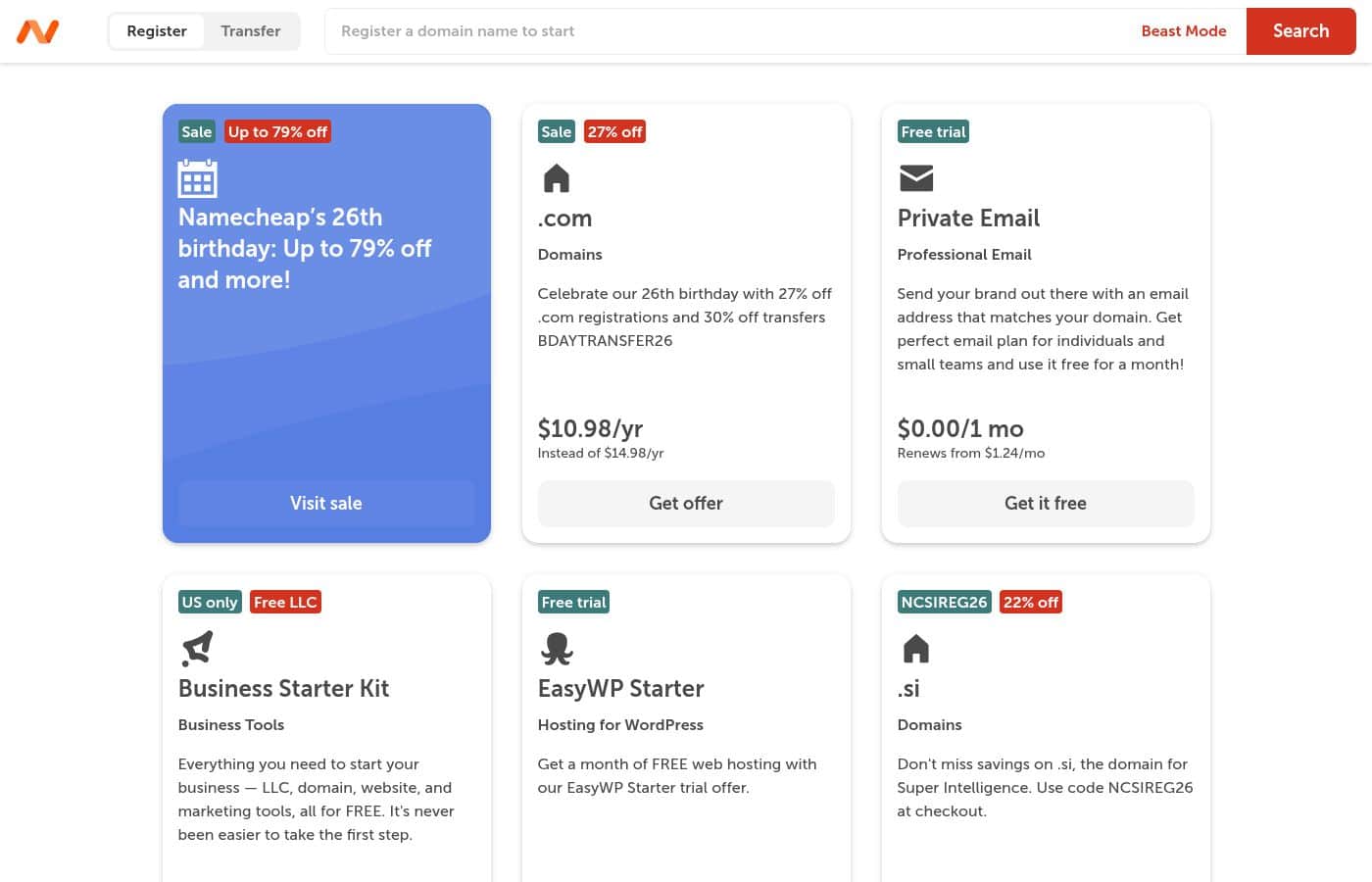Image resolution: width=1372 pixels, height=882 pixels.
Task: Click 'Instead of $14.98/yr' text
Action: [601, 454]
